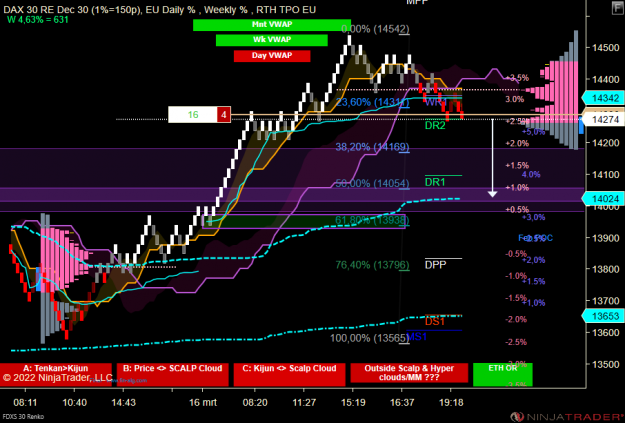Screen dimensions: 625x423
Task: Click the green 'ETH OR' panel
Action: [503, 374]
